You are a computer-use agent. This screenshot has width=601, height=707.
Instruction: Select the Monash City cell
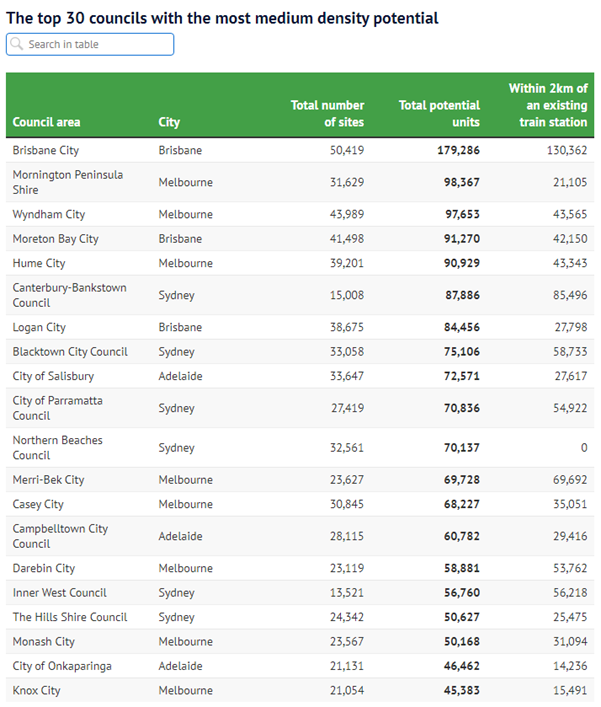[x=44, y=641]
